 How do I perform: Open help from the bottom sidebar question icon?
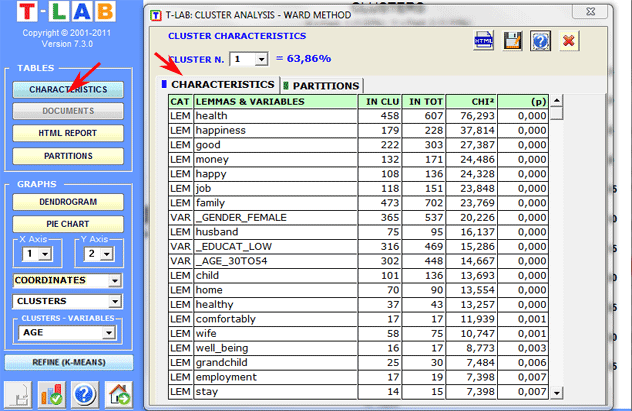click(84, 394)
